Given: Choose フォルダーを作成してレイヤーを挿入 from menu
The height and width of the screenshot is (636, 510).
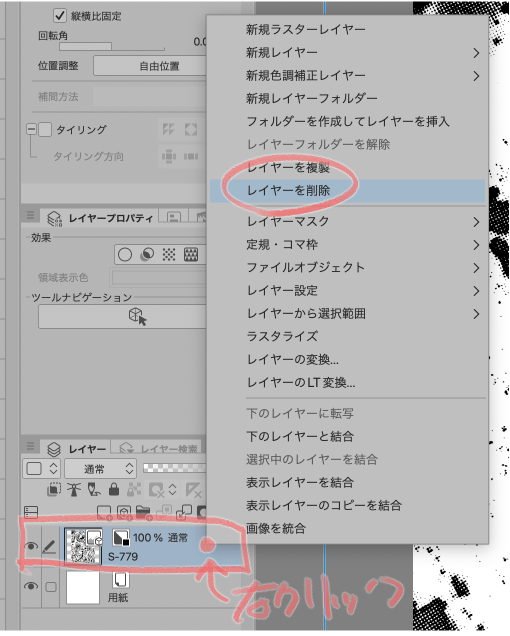Looking at the screenshot, I should [347, 122].
